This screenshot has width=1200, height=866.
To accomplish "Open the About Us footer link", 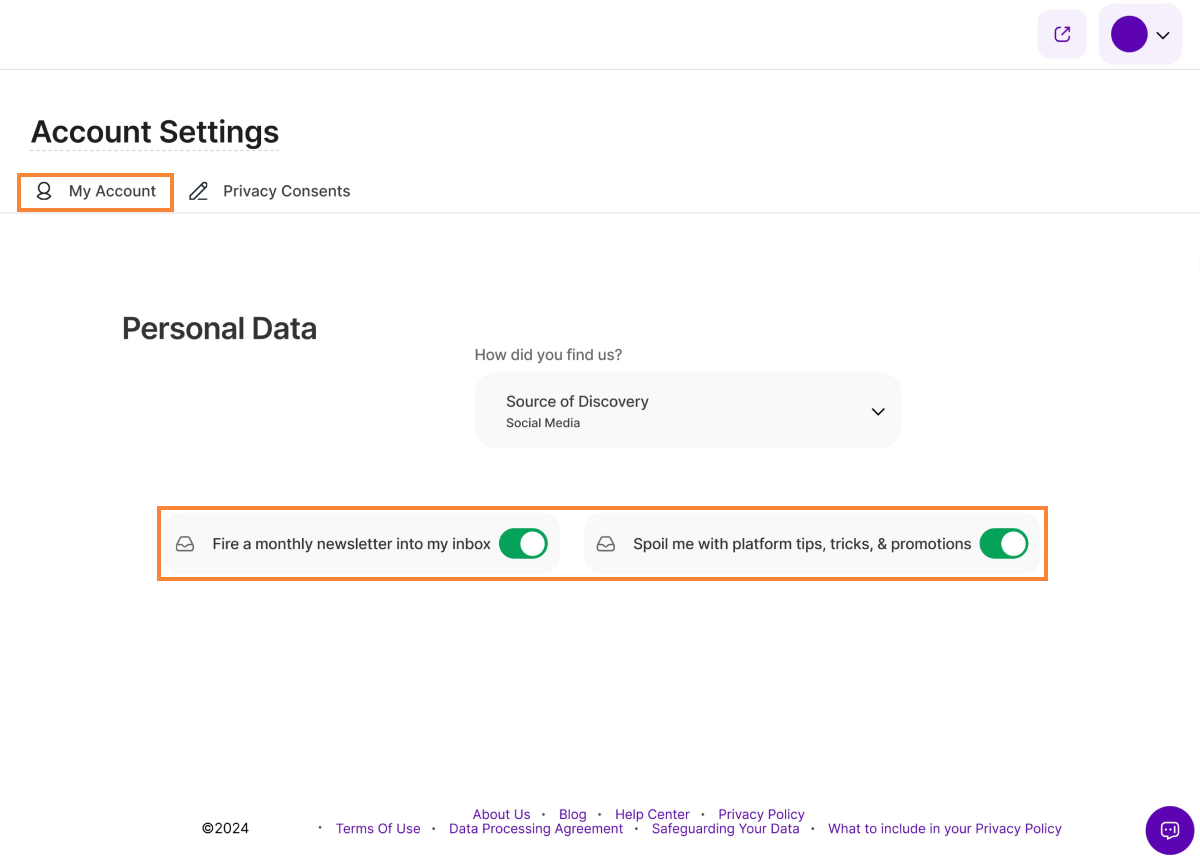I will pos(501,814).
